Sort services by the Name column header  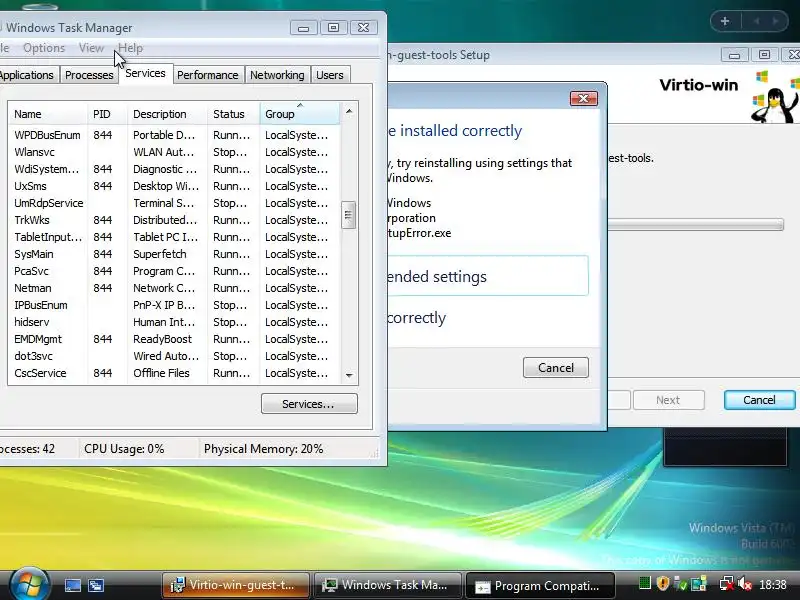47,114
